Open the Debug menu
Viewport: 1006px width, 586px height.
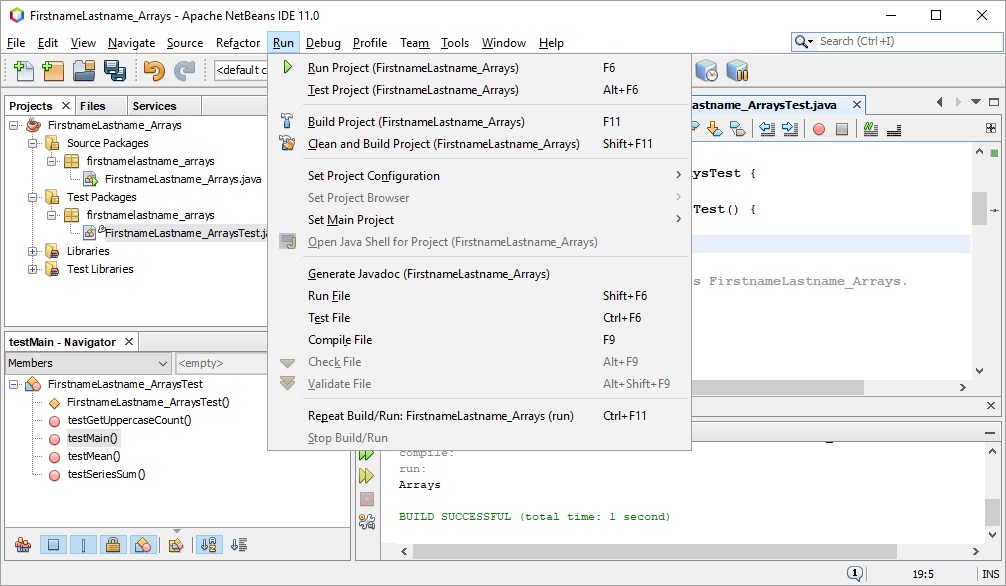pyautogui.click(x=323, y=42)
